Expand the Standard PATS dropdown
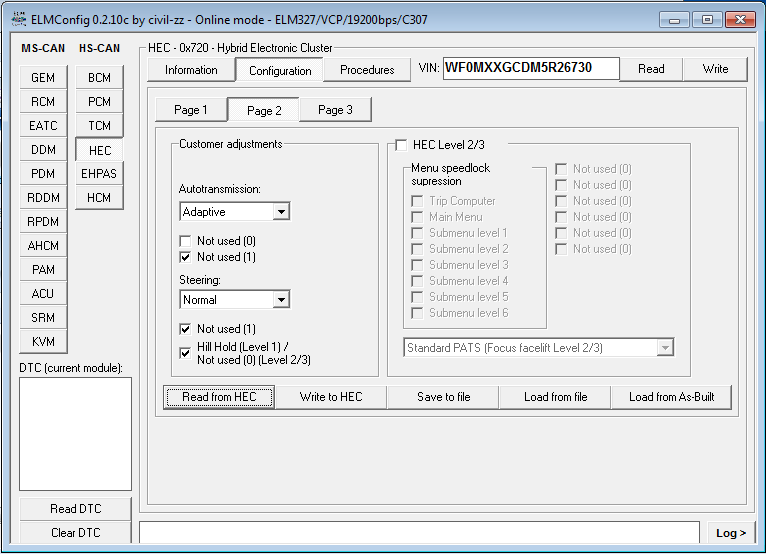The width and height of the screenshot is (766, 554). (665, 348)
